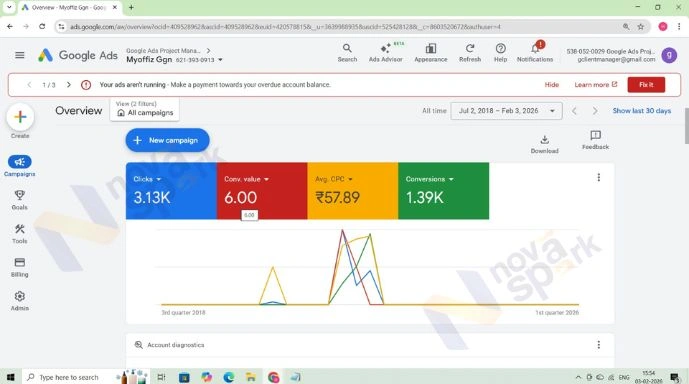
Task: Open the Notifications bell
Action: coord(535,53)
